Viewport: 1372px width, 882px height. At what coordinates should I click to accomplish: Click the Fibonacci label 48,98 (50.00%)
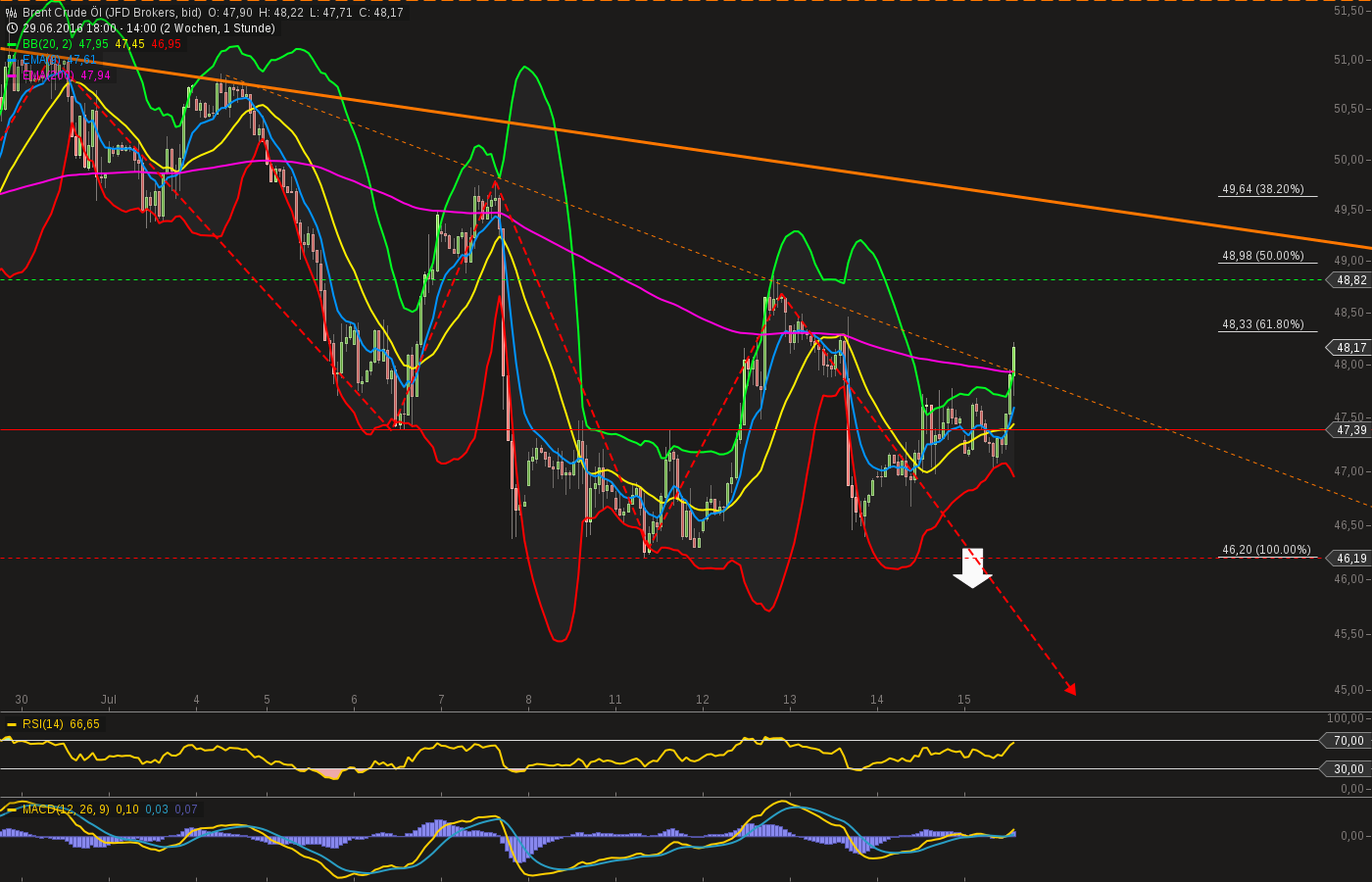coord(1262,256)
